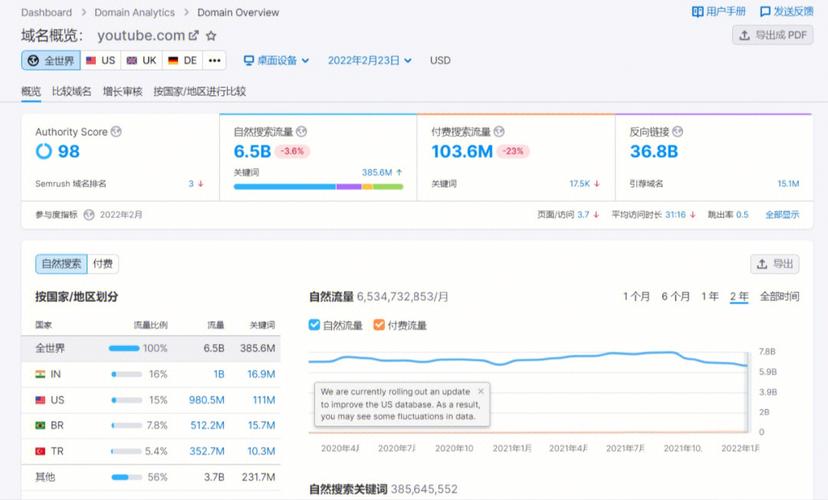Click the 导出 export button
828x500 pixels.
click(775, 263)
